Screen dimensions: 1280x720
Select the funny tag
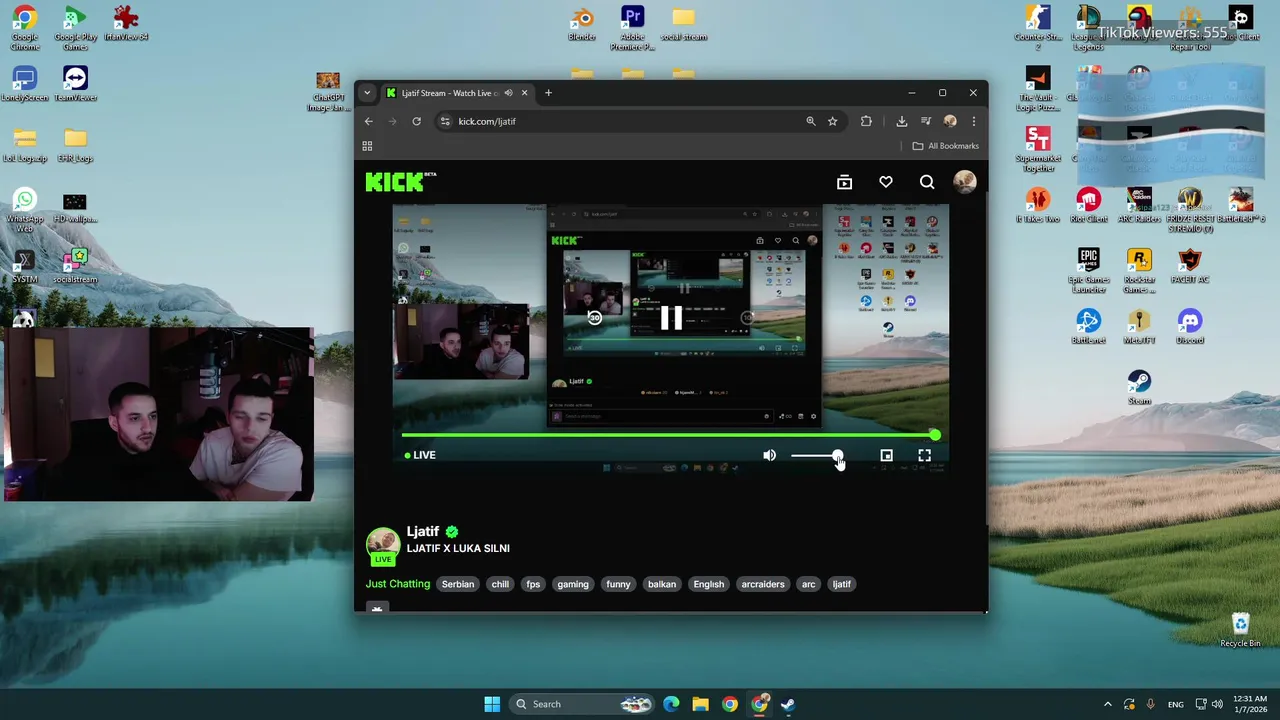click(x=618, y=584)
